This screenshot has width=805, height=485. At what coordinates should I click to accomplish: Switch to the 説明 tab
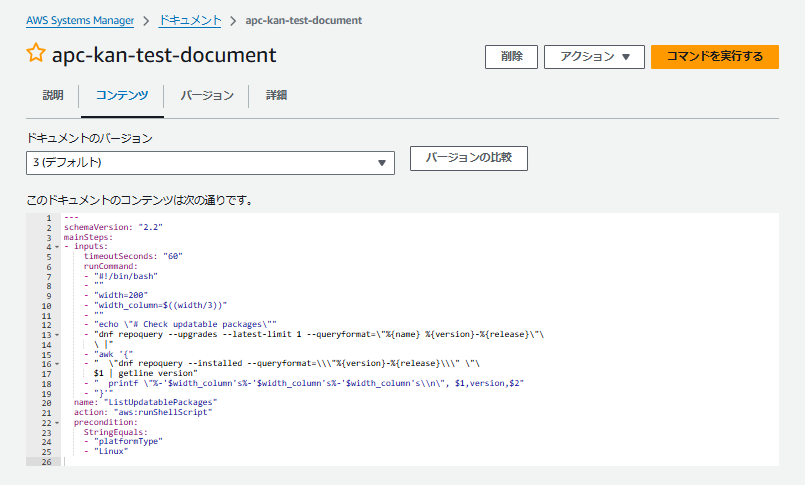pyautogui.click(x=53, y=95)
